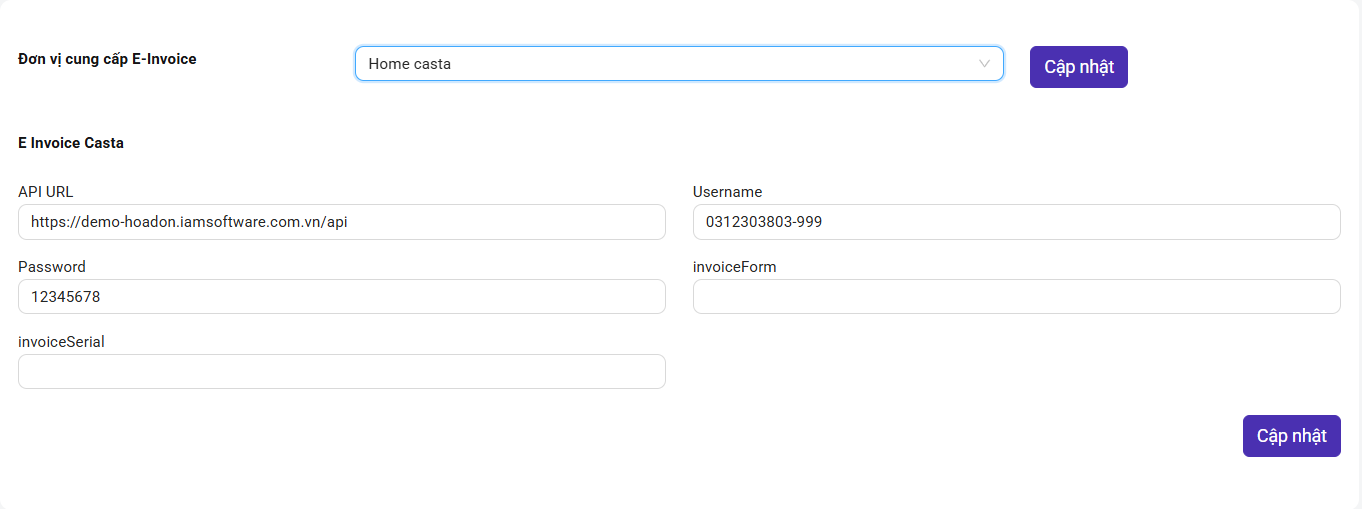Image resolution: width=1362 pixels, height=509 pixels.
Task: Click the 12345678 password value
Action: point(66,297)
